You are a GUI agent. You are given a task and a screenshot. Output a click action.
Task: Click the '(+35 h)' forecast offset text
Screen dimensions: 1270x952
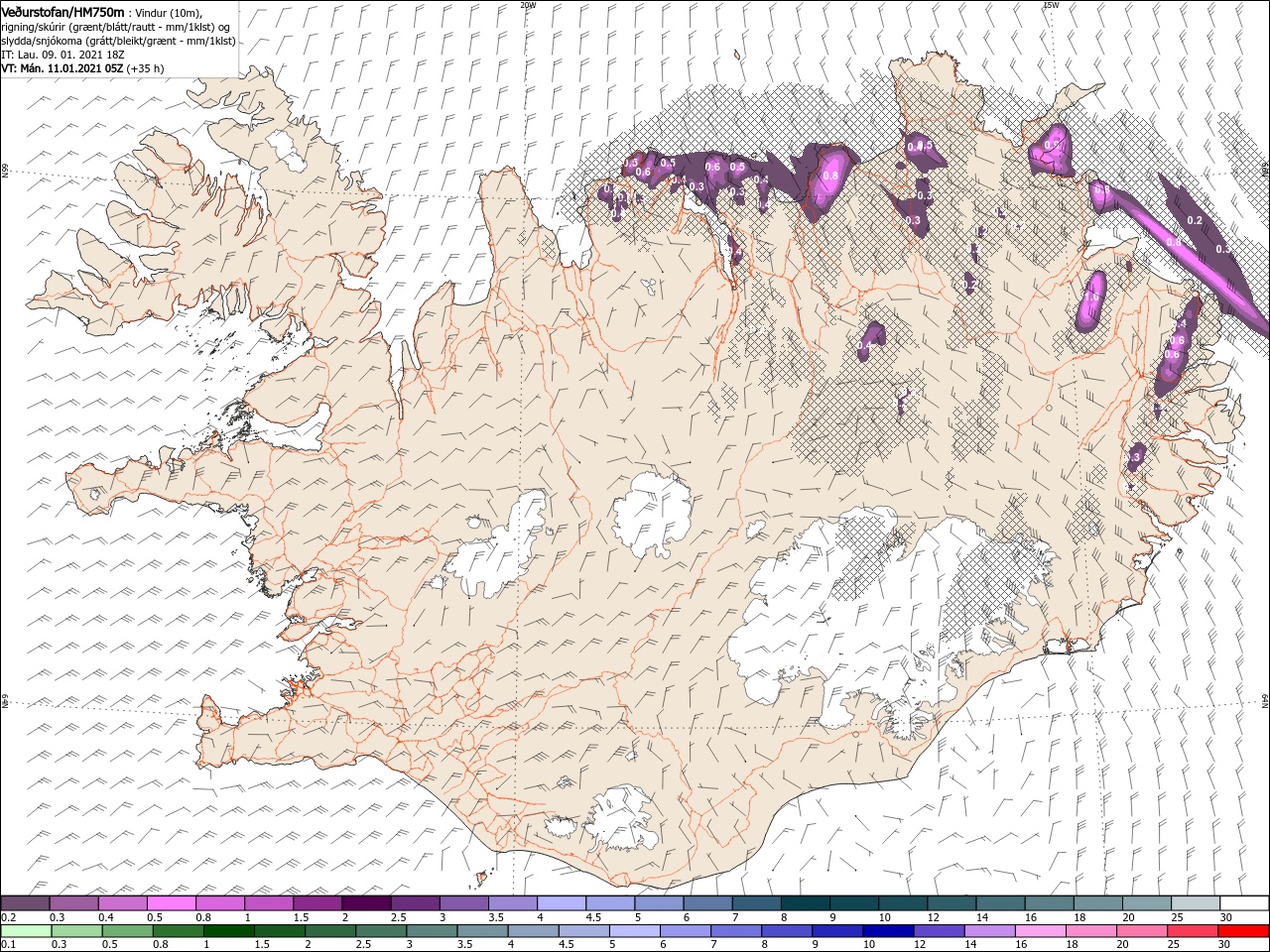[x=146, y=68]
